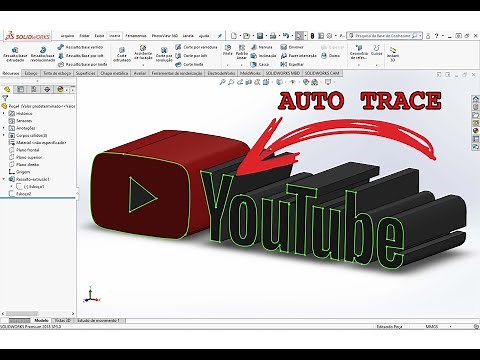
Task: Open the DisplayManager tab icon
Action: pos(60,89)
